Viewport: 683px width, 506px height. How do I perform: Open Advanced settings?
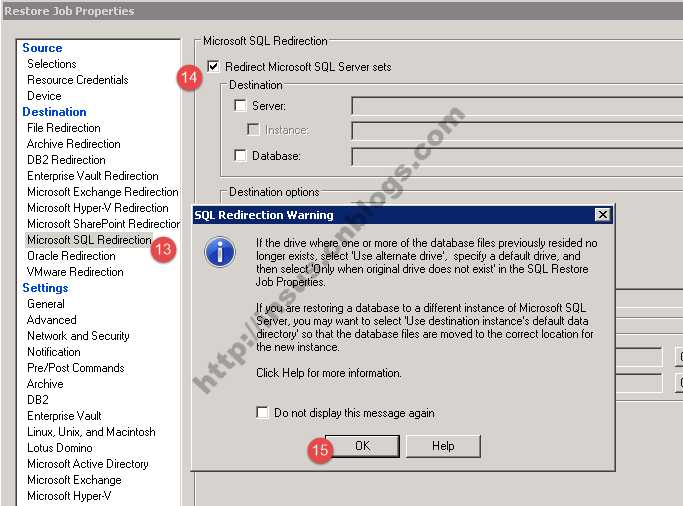click(51, 320)
